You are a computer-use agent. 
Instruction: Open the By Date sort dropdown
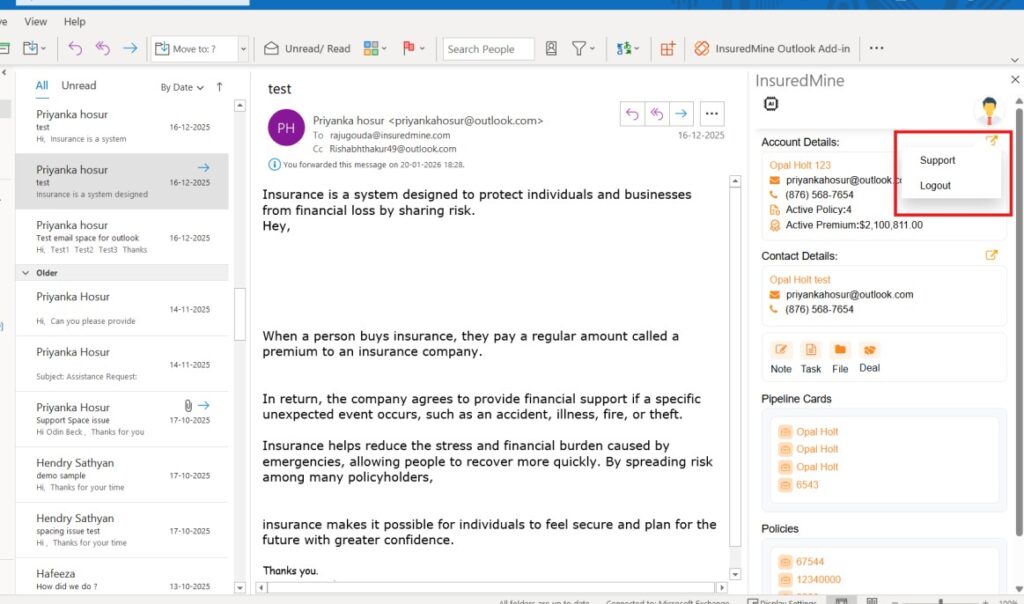pos(182,87)
